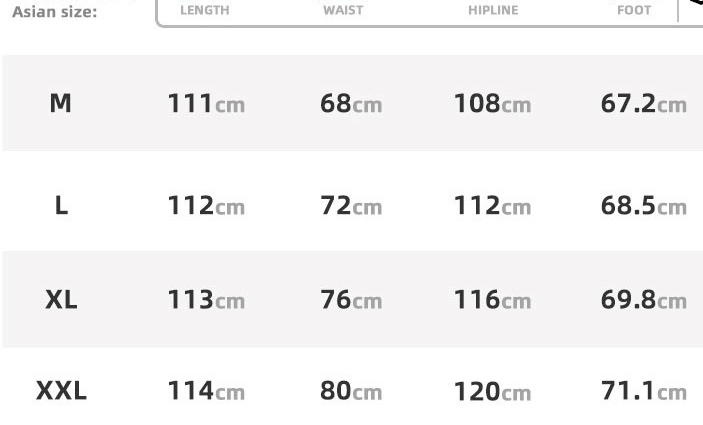Click the 68cm waist value

click(351, 104)
